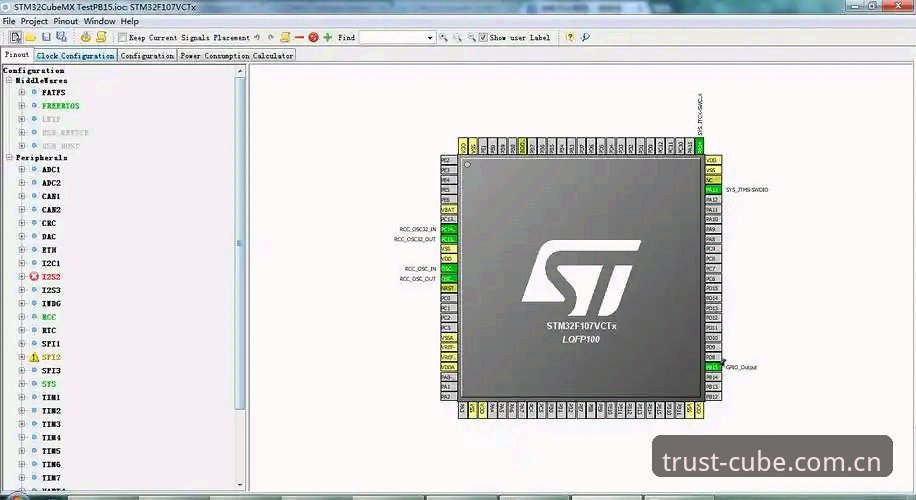Image resolution: width=916 pixels, height=500 pixels.
Task: Expand the I2S2 peripheral node
Action: click(x=22, y=276)
